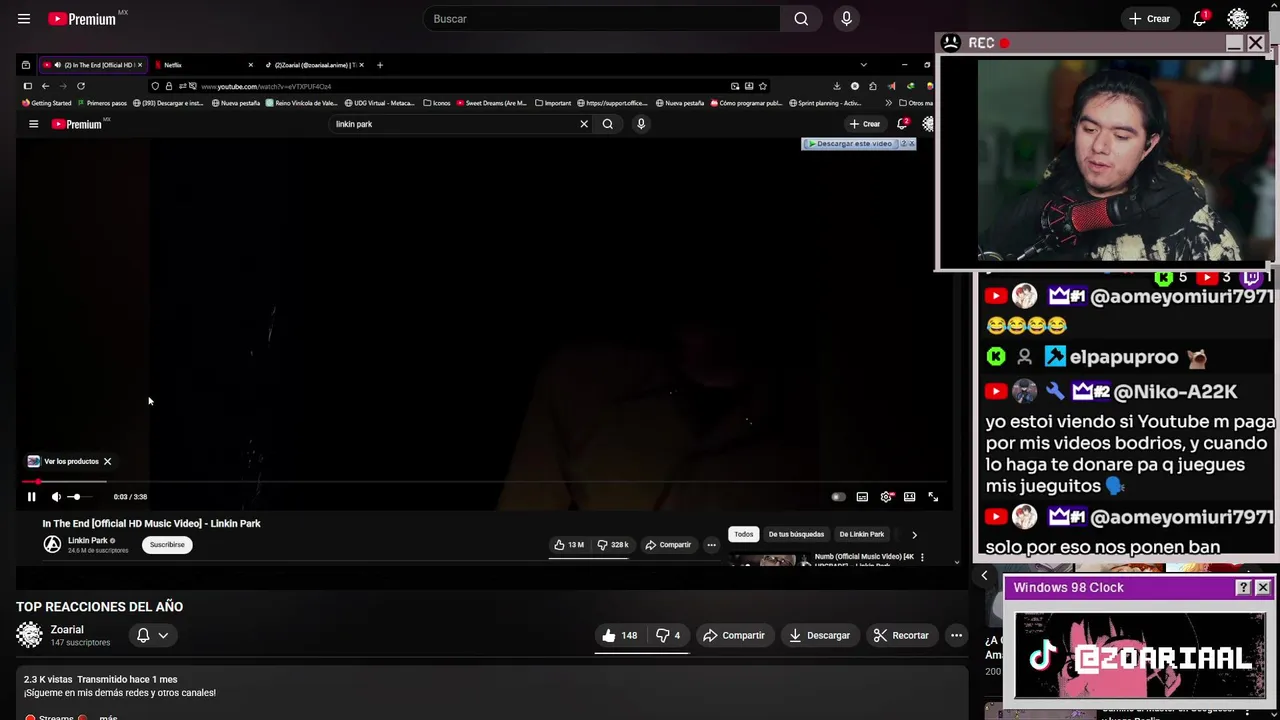
Task: Switch to the Netflix browser tab
Action: pyautogui.click(x=205, y=65)
